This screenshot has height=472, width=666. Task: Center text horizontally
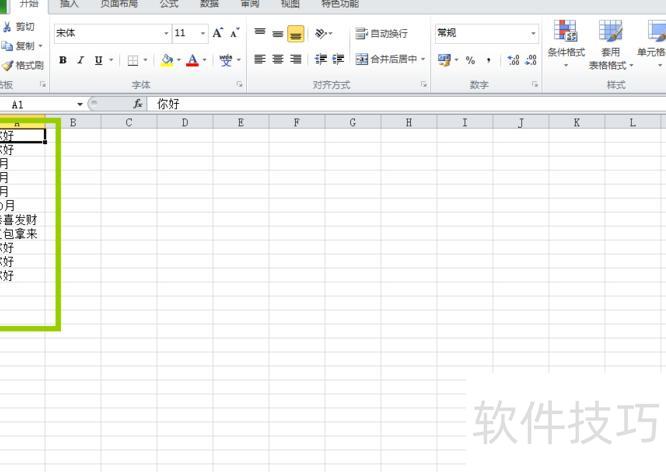pos(278,59)
